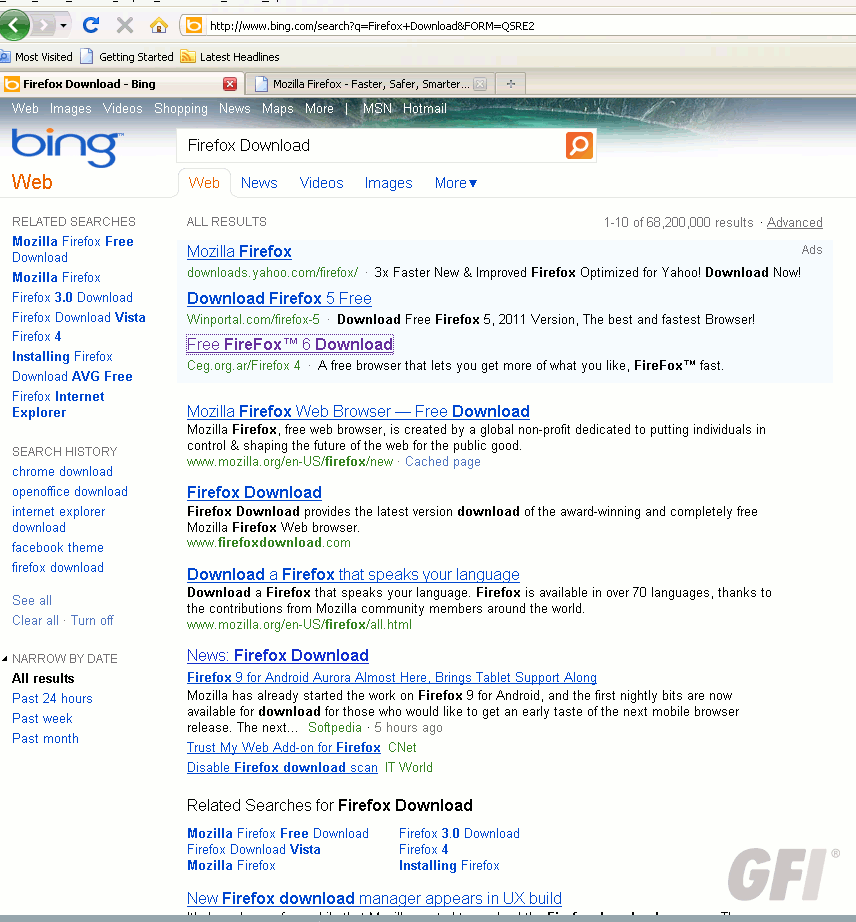The height and width of the screenshot is (922, 856).
Task: Click chrome download in search history
Action: [x=62, y=472]
